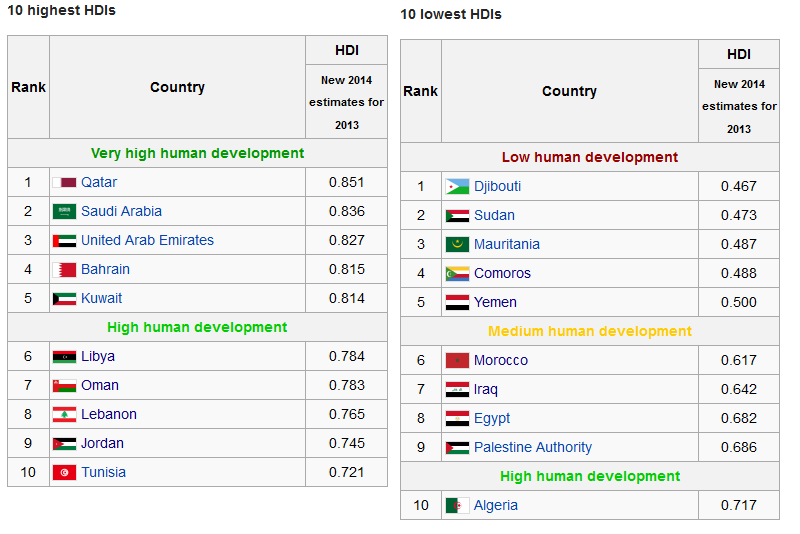The image size is (800, 534).
Task: Click the 'Medium human development' heading
Action: coord(590,332)
